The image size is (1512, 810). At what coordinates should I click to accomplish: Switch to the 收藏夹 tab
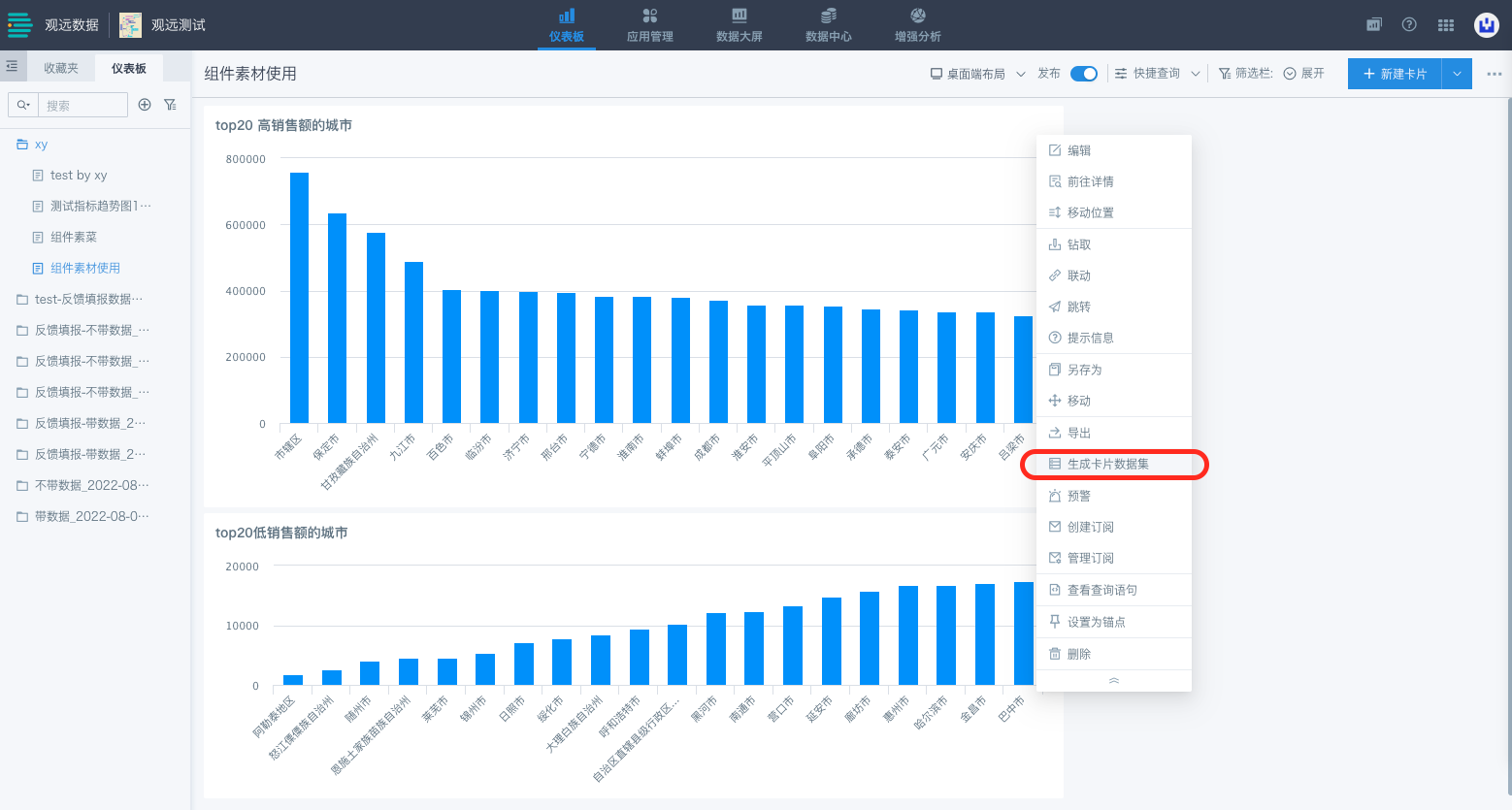(61, 68)
